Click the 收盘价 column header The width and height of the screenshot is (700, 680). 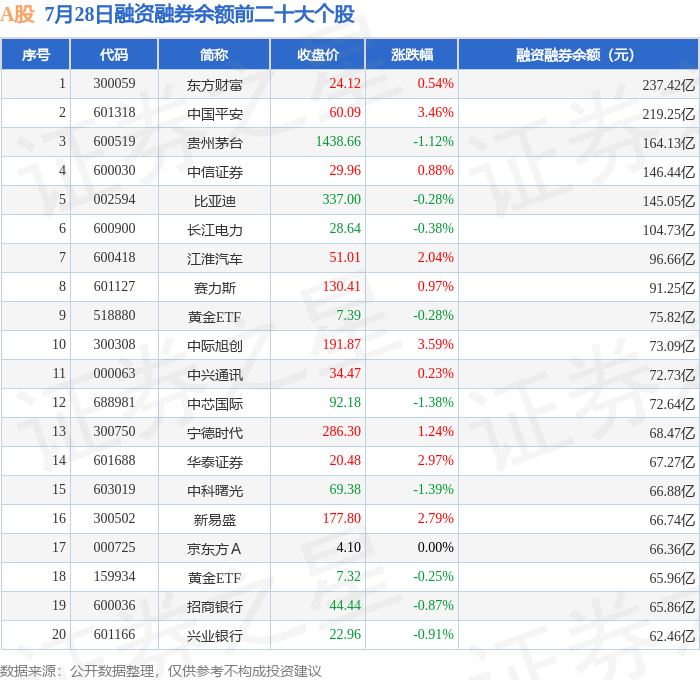pyautogui.click(x=318, y=54)
